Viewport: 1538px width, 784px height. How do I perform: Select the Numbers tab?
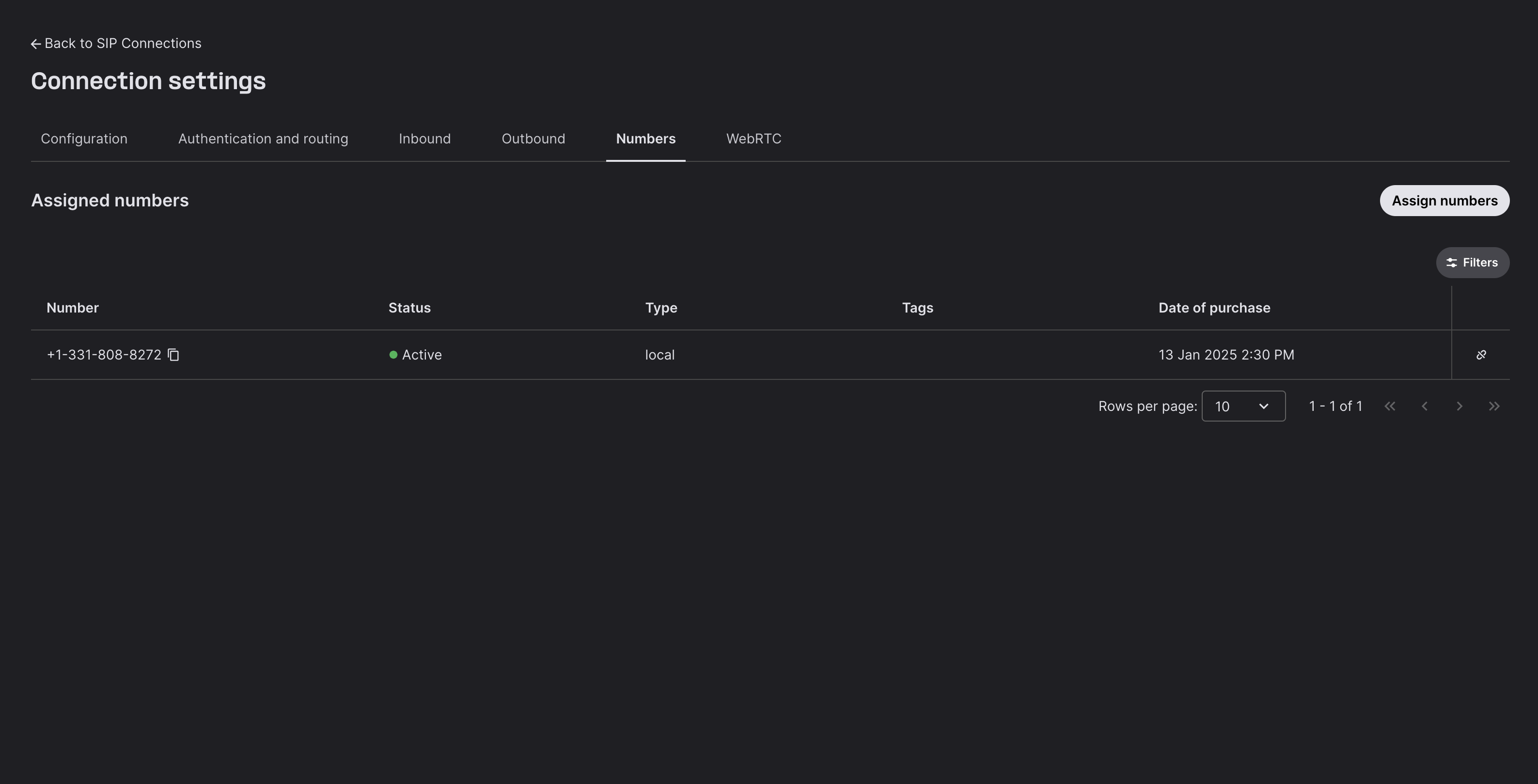(x=645, y=139)
